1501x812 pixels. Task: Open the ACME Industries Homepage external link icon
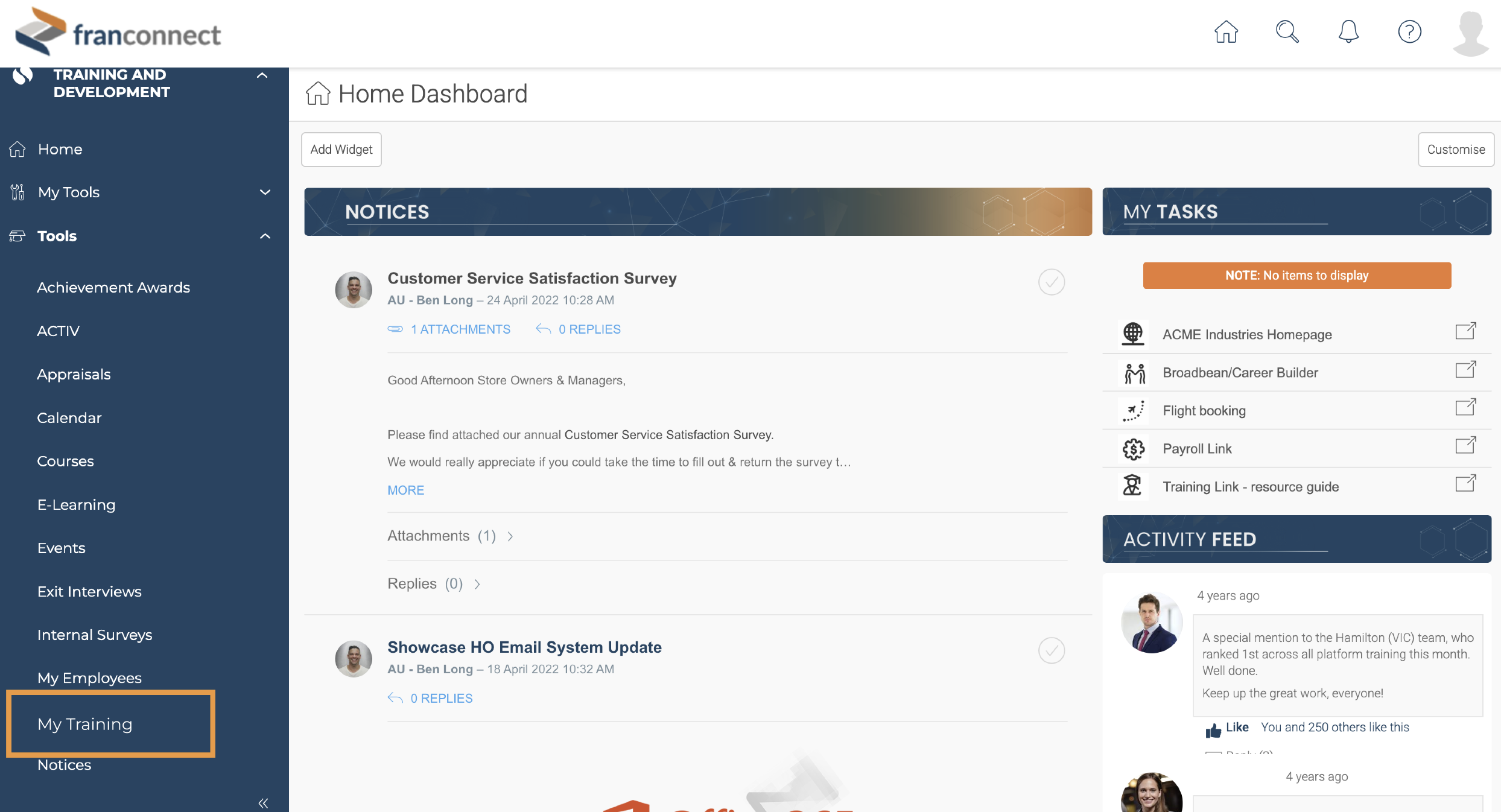pyautogui.click(x=1465, y=331)
